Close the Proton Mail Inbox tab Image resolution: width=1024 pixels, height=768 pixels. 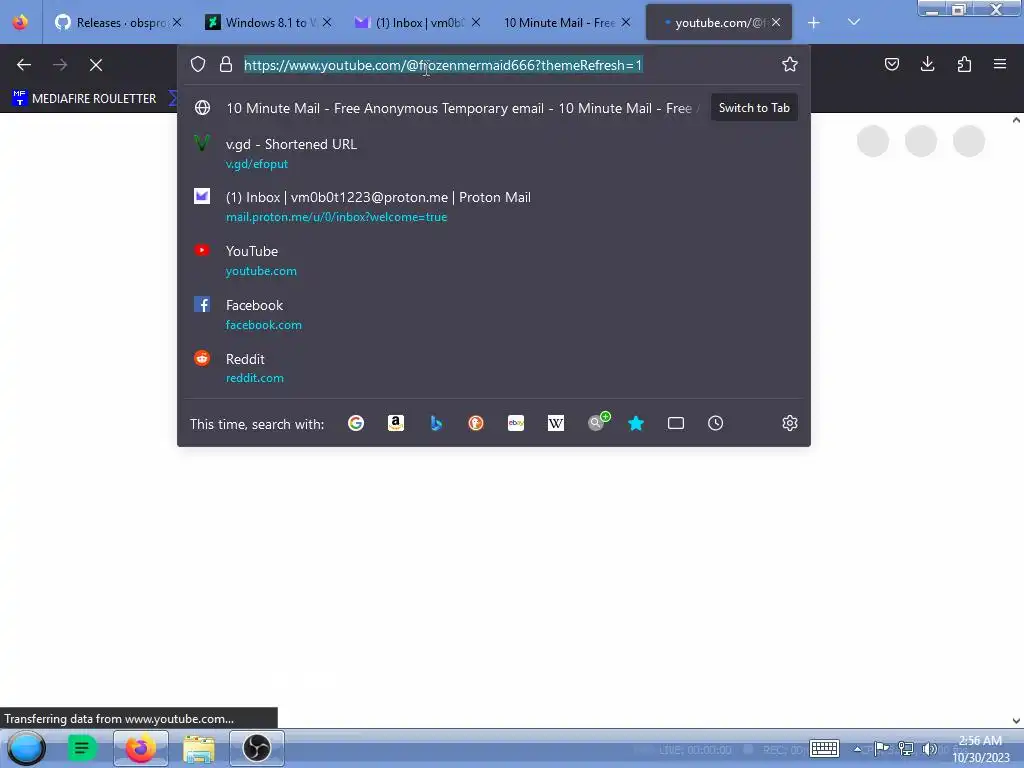pos(476,22)
